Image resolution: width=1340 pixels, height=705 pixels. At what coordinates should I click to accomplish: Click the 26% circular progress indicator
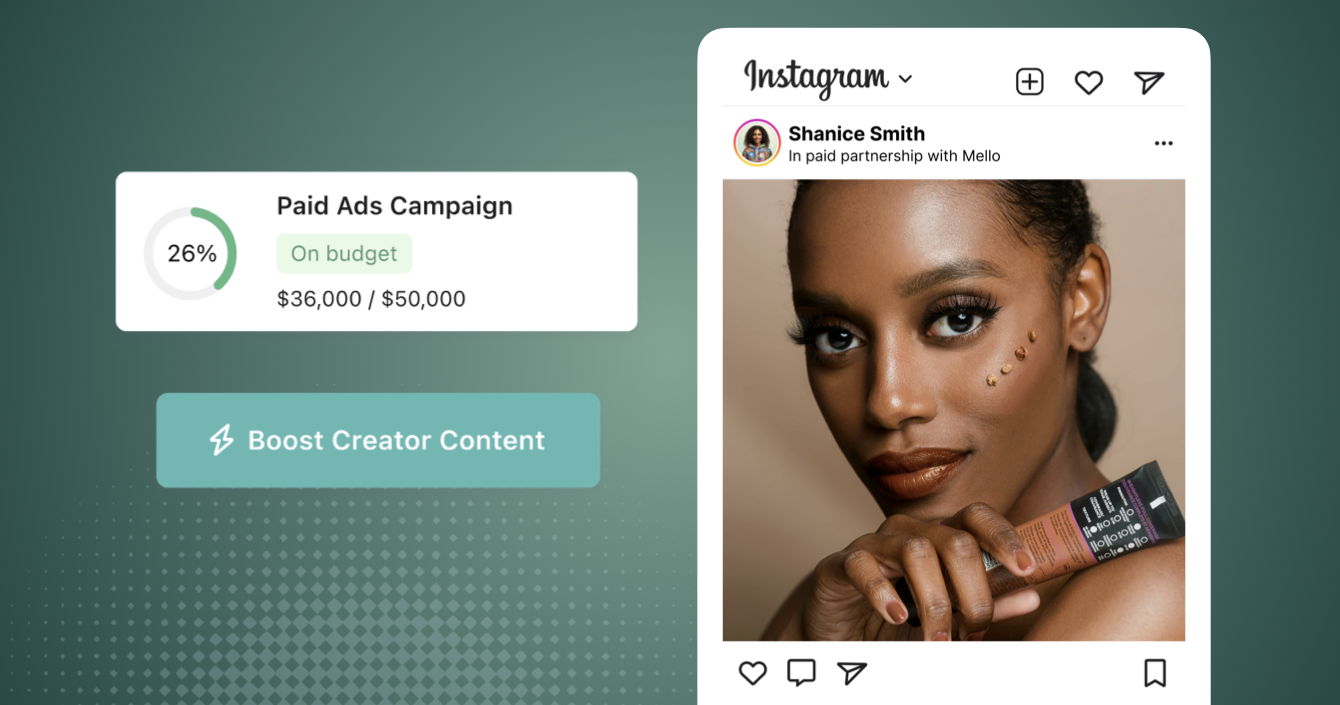pyautogui.click(x=190, y=254)
